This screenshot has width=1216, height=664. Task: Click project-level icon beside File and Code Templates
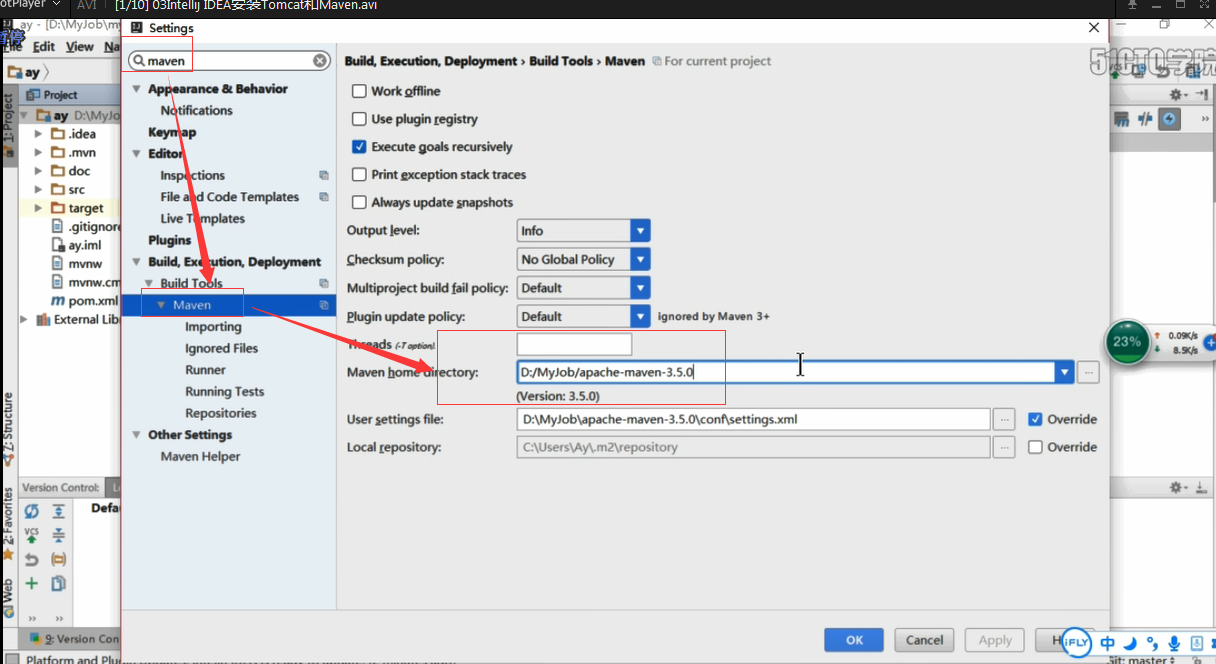pyautogui.click(x=323, y=197)
